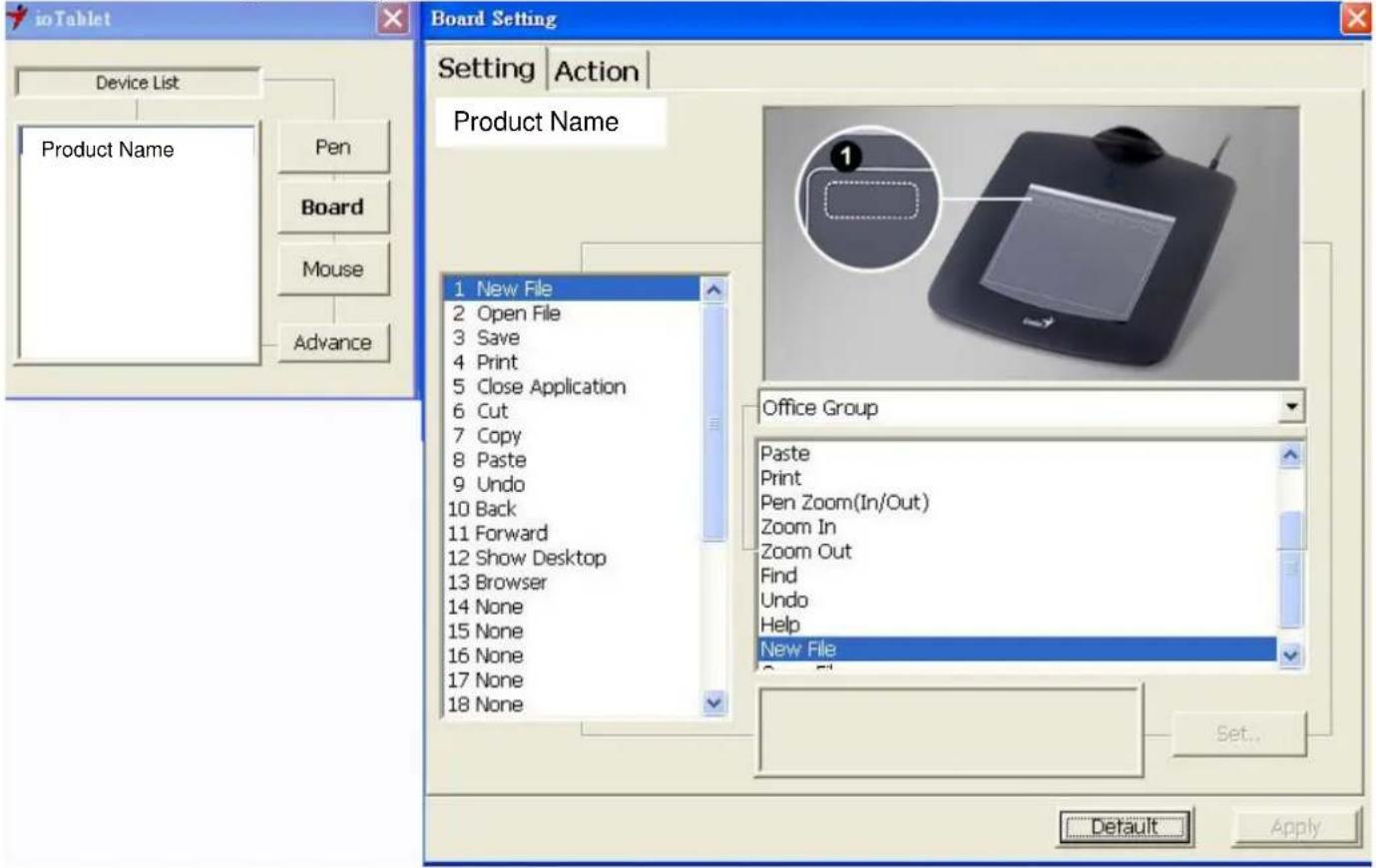Select hot key row 11 Forward
The width and height of the screenshot is (1376, 868).
pos(573,533)
